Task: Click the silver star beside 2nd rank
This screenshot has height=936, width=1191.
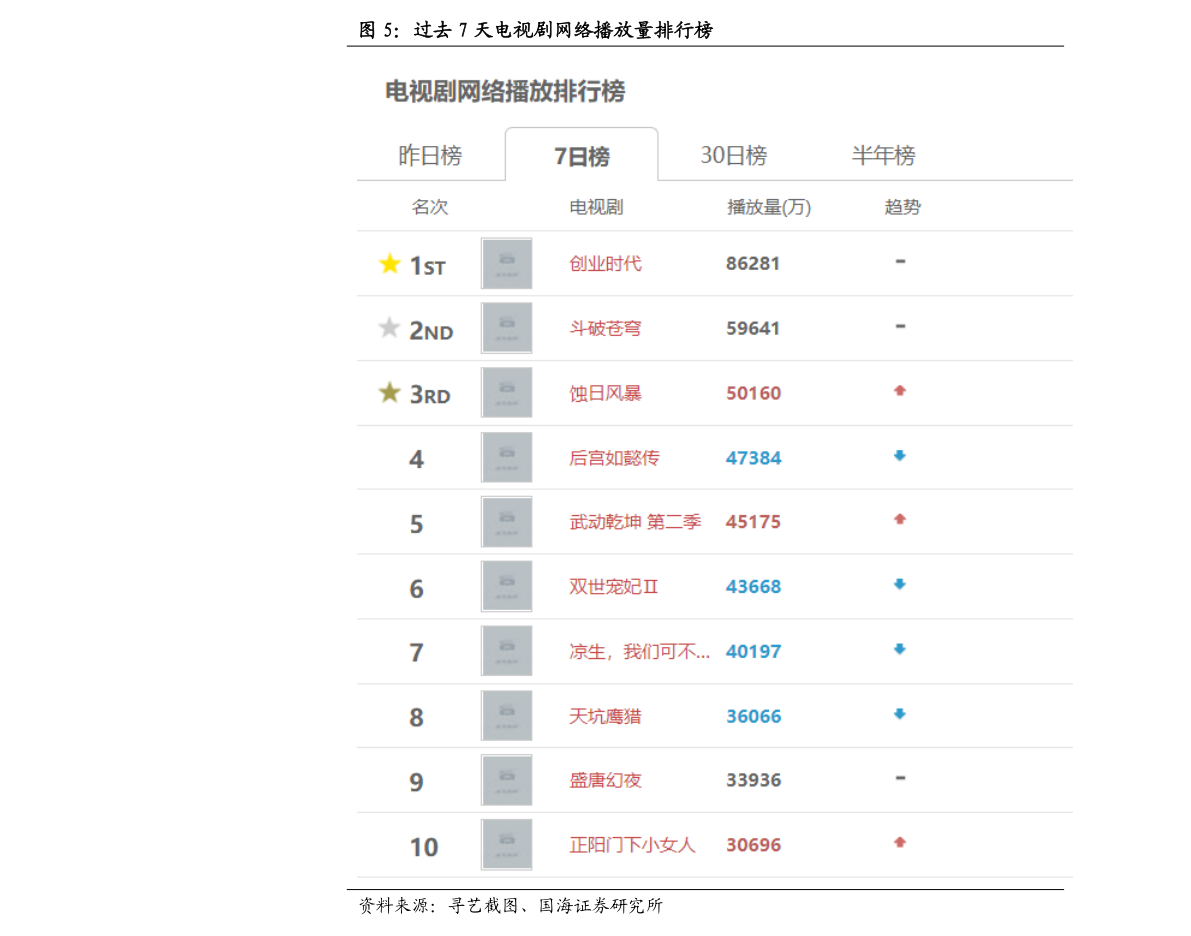Action: [x=390, y=328]
